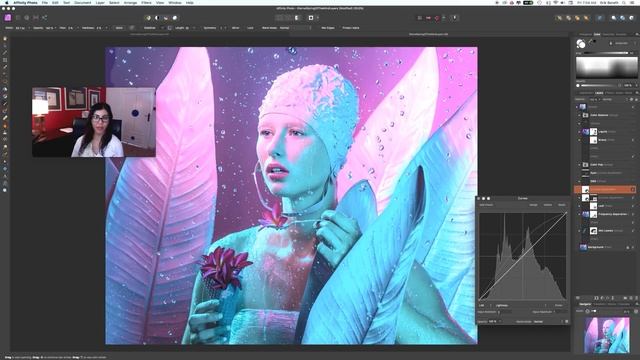Open the File menu
The width and height of the screenshot is (640, 360).
click(44, 2)
